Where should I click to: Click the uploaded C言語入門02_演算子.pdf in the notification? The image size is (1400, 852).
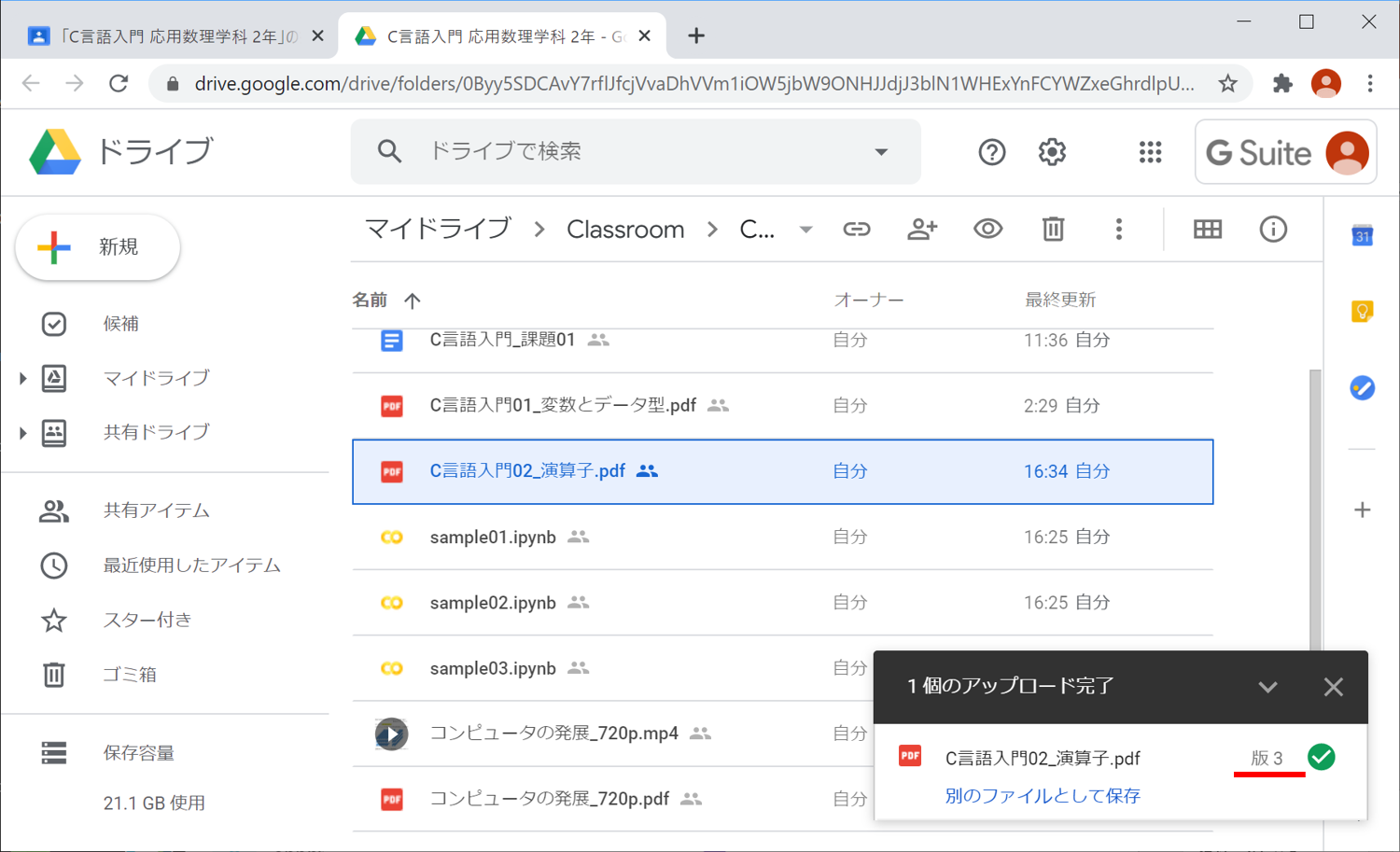(x=1043, y=758)
